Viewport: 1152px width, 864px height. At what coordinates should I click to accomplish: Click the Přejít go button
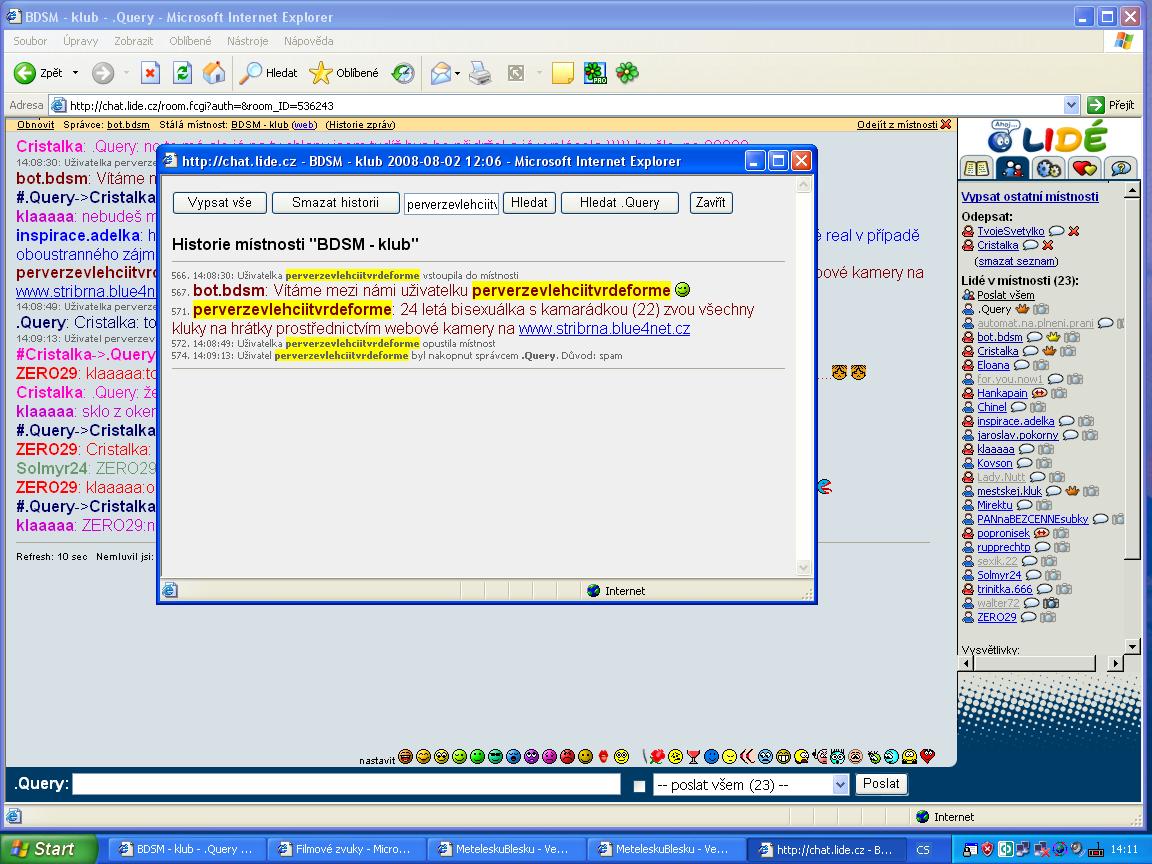tap(1112, 105)
